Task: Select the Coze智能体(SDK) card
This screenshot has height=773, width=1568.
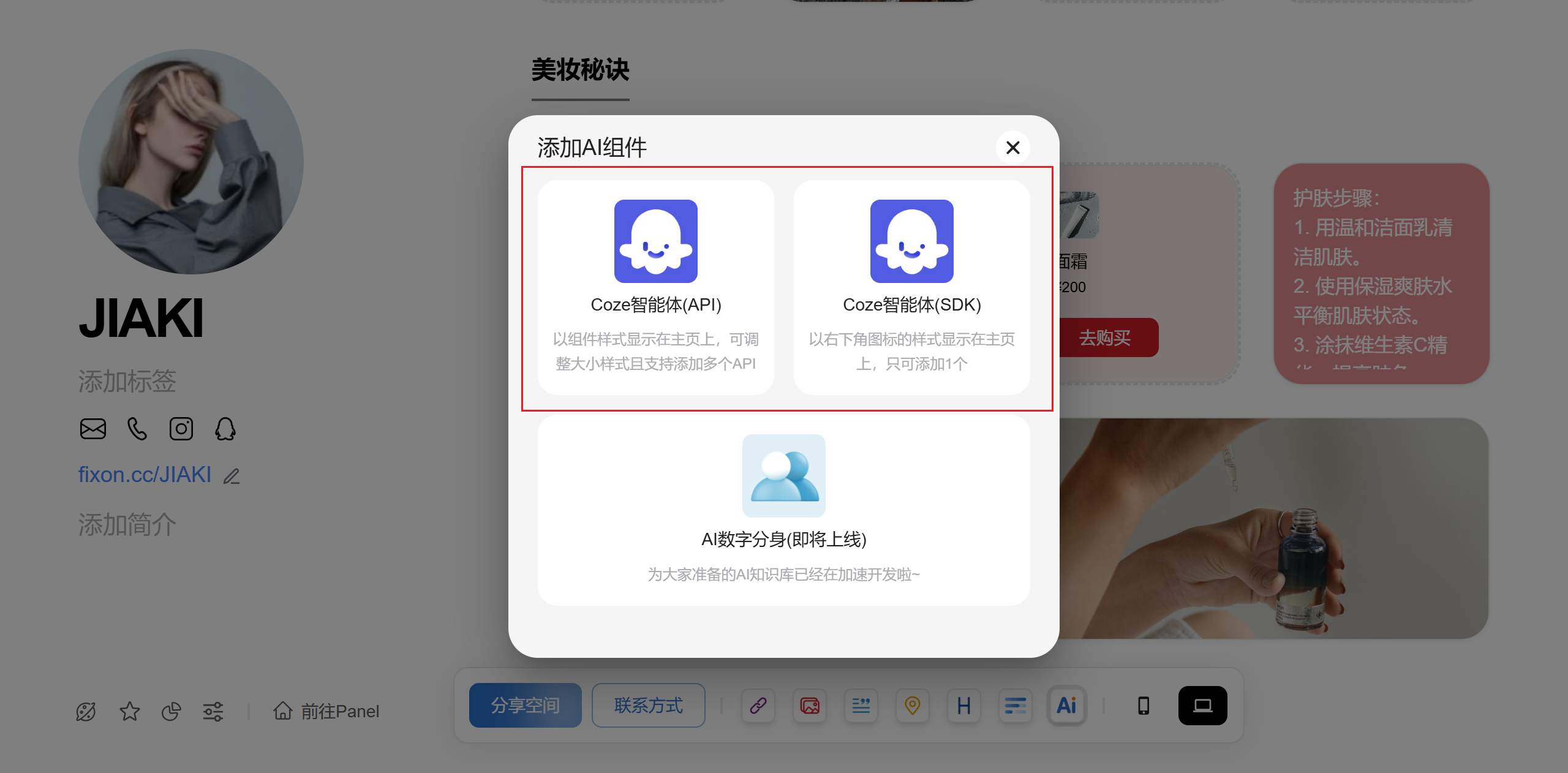Action: [912, 287]
